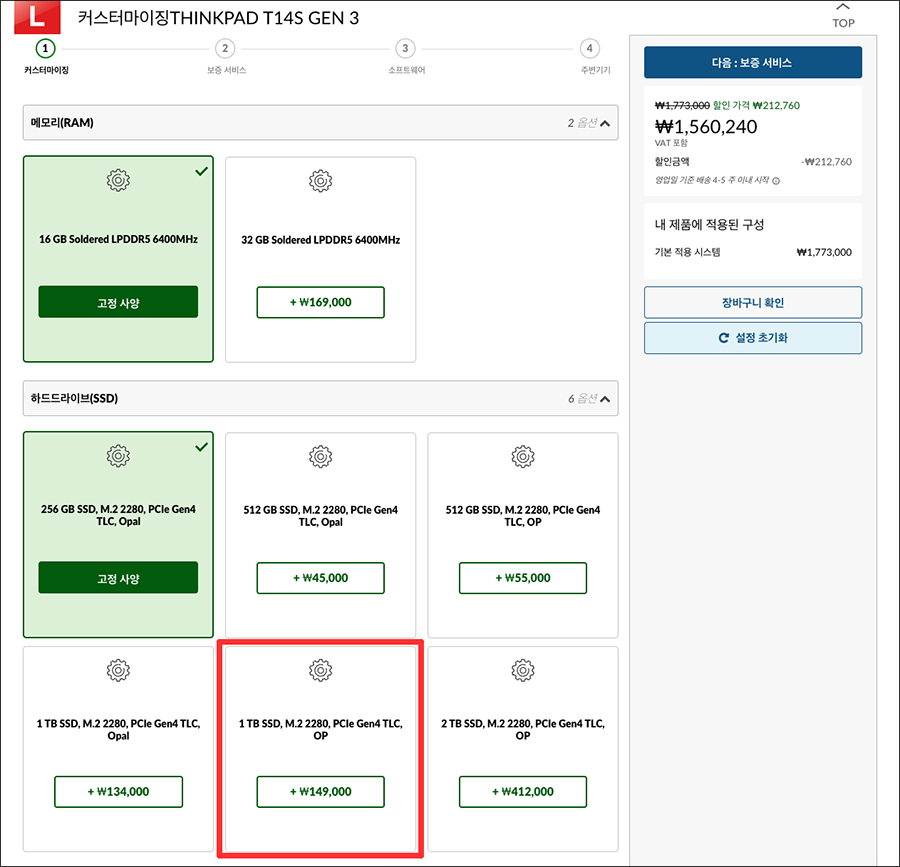Click the info icon beside delivery estimate
The height and width of the screenshot is (867, 900).
776,181
